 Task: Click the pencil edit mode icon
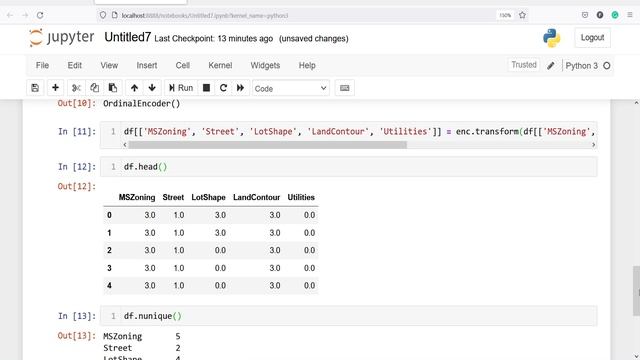(x=551, y=66)
